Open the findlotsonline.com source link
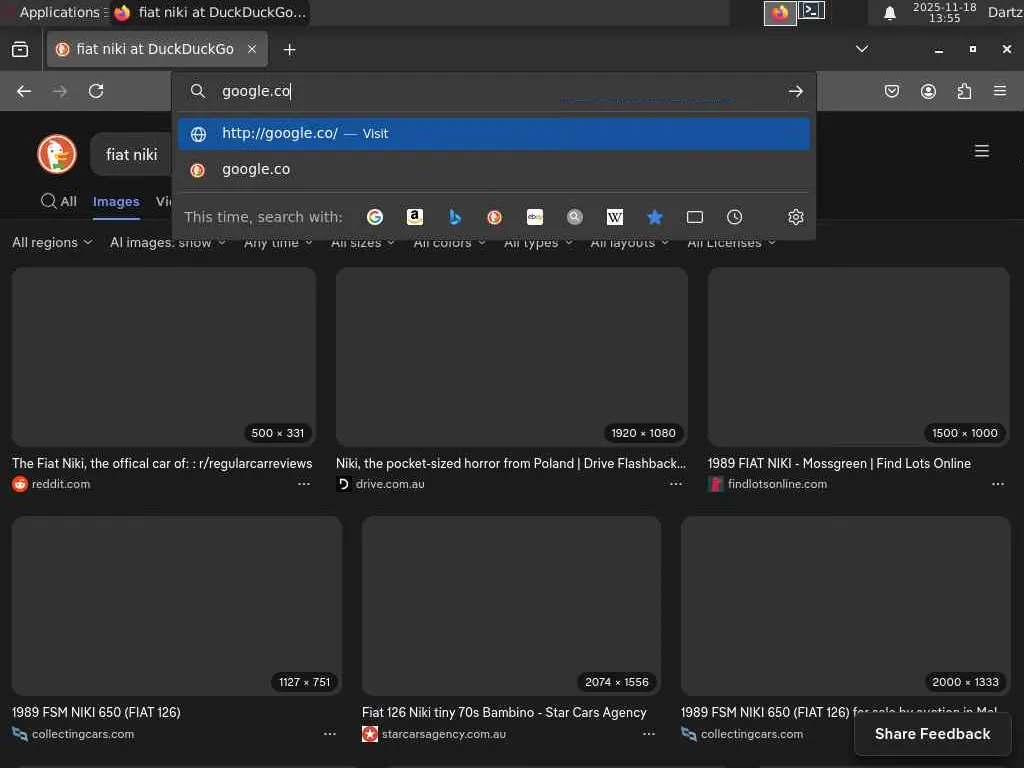 click(x=777, y=484)
